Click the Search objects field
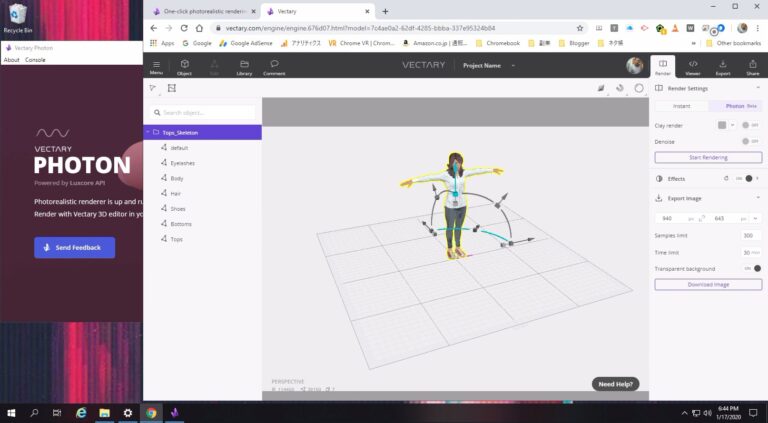Image resolution: width=768 pixels, height=423 pixels. (x=203, y=113)
